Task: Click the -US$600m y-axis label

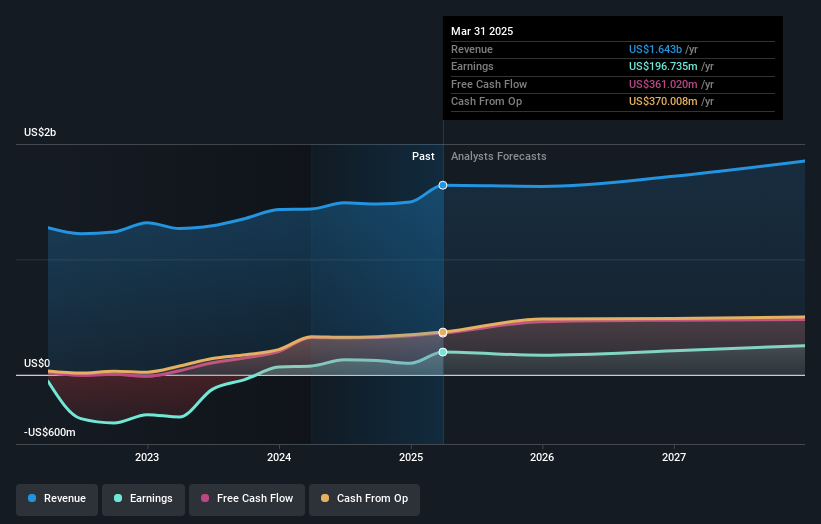Action: click(50, 432)
